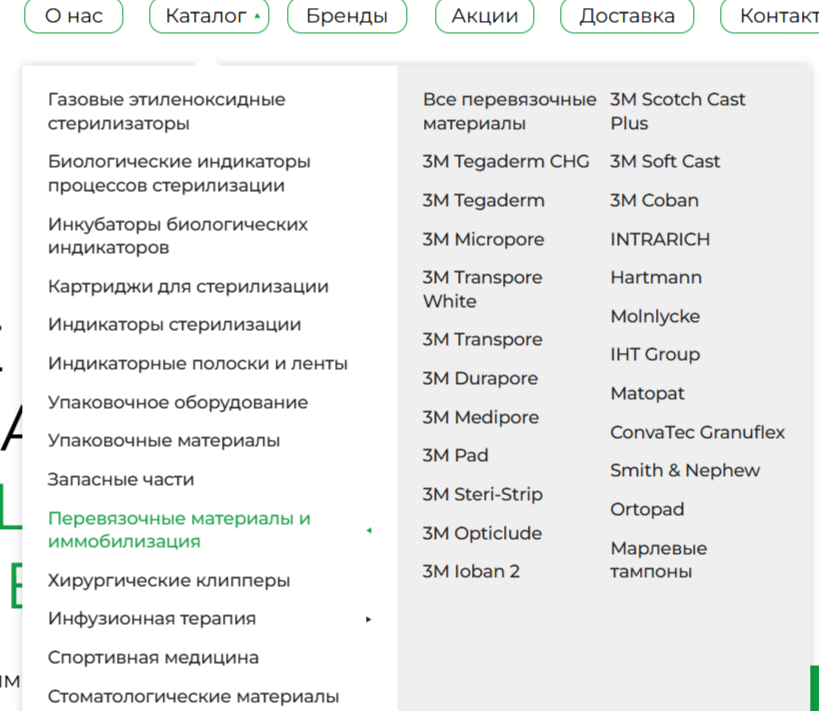Open the 3M Transpore link

point(482,340)
